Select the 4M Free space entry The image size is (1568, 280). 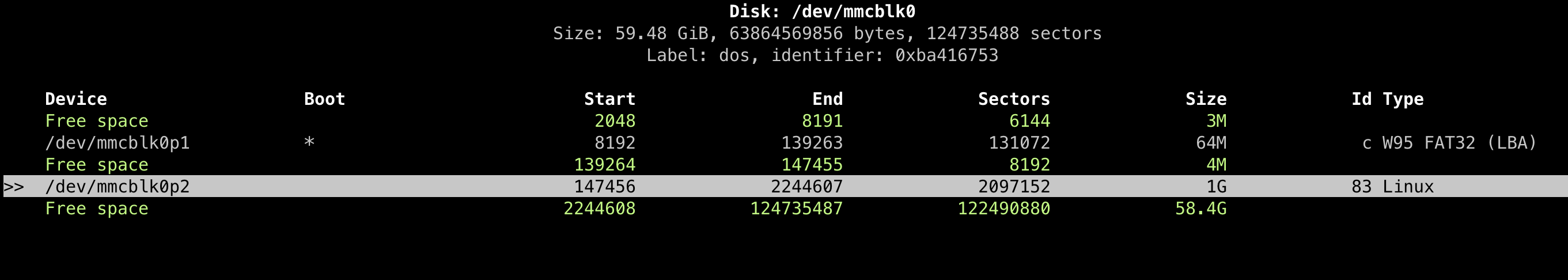tap(785, 165)
